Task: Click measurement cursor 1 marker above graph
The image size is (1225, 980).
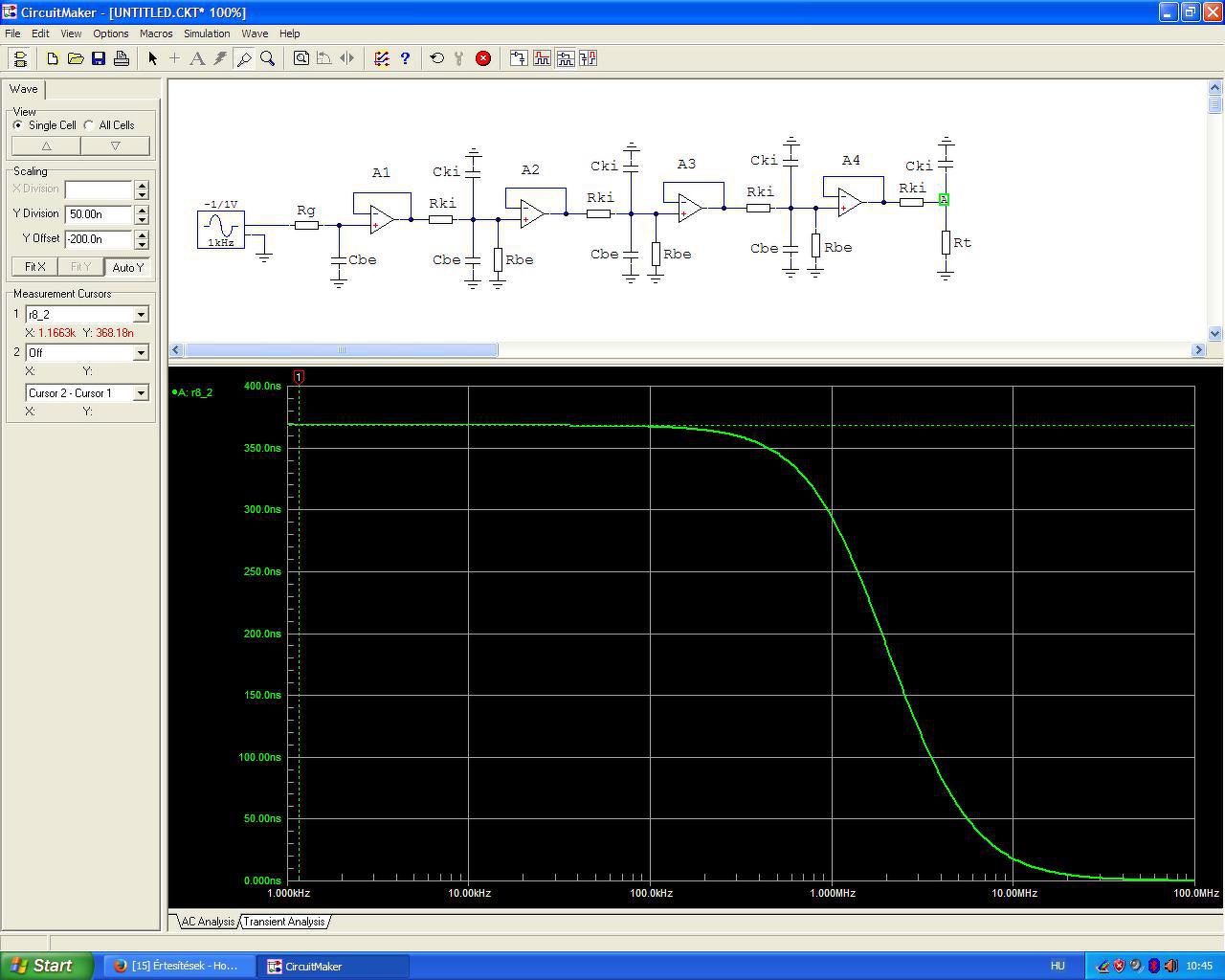Action: point(299,377)
